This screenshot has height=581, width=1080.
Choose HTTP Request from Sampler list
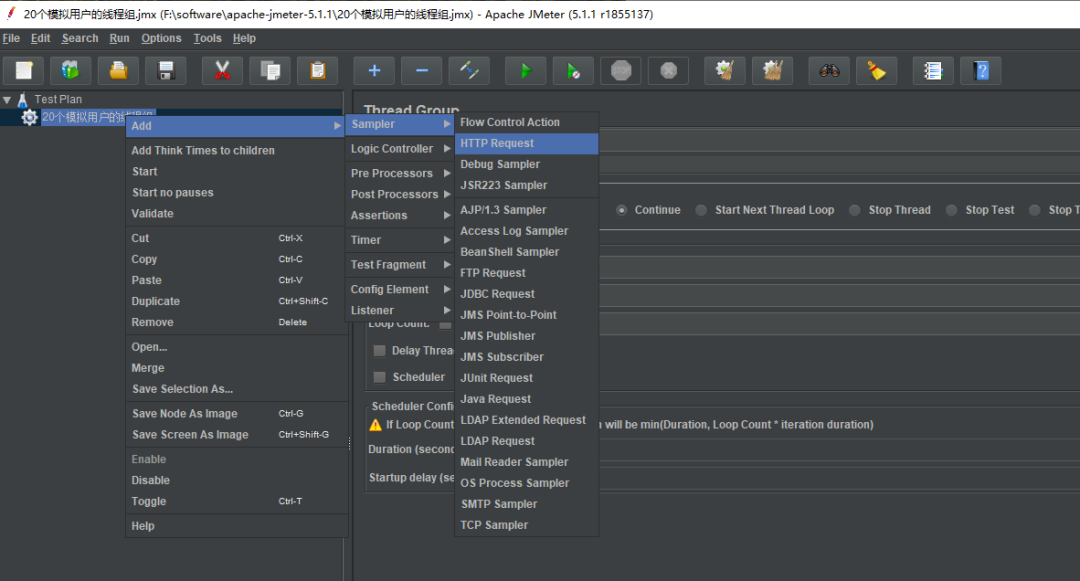pyautogui.click(x=526, y=143)
